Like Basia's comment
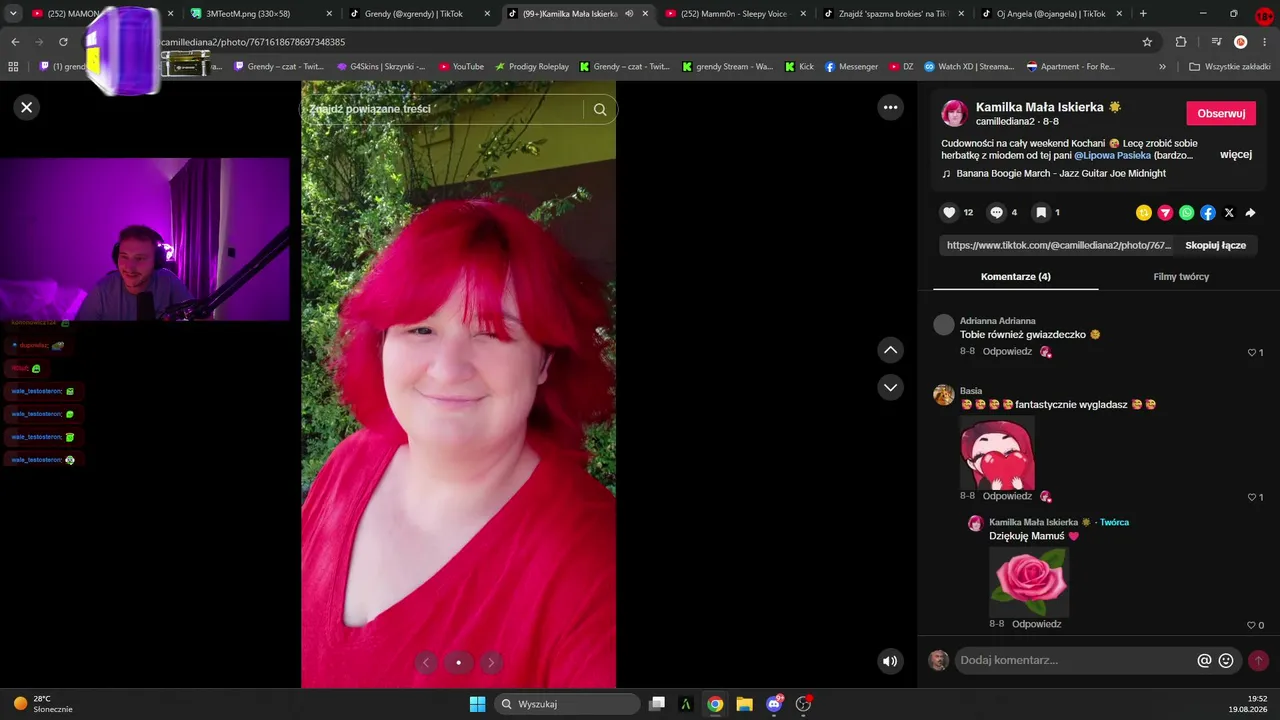 point(1251,497)
